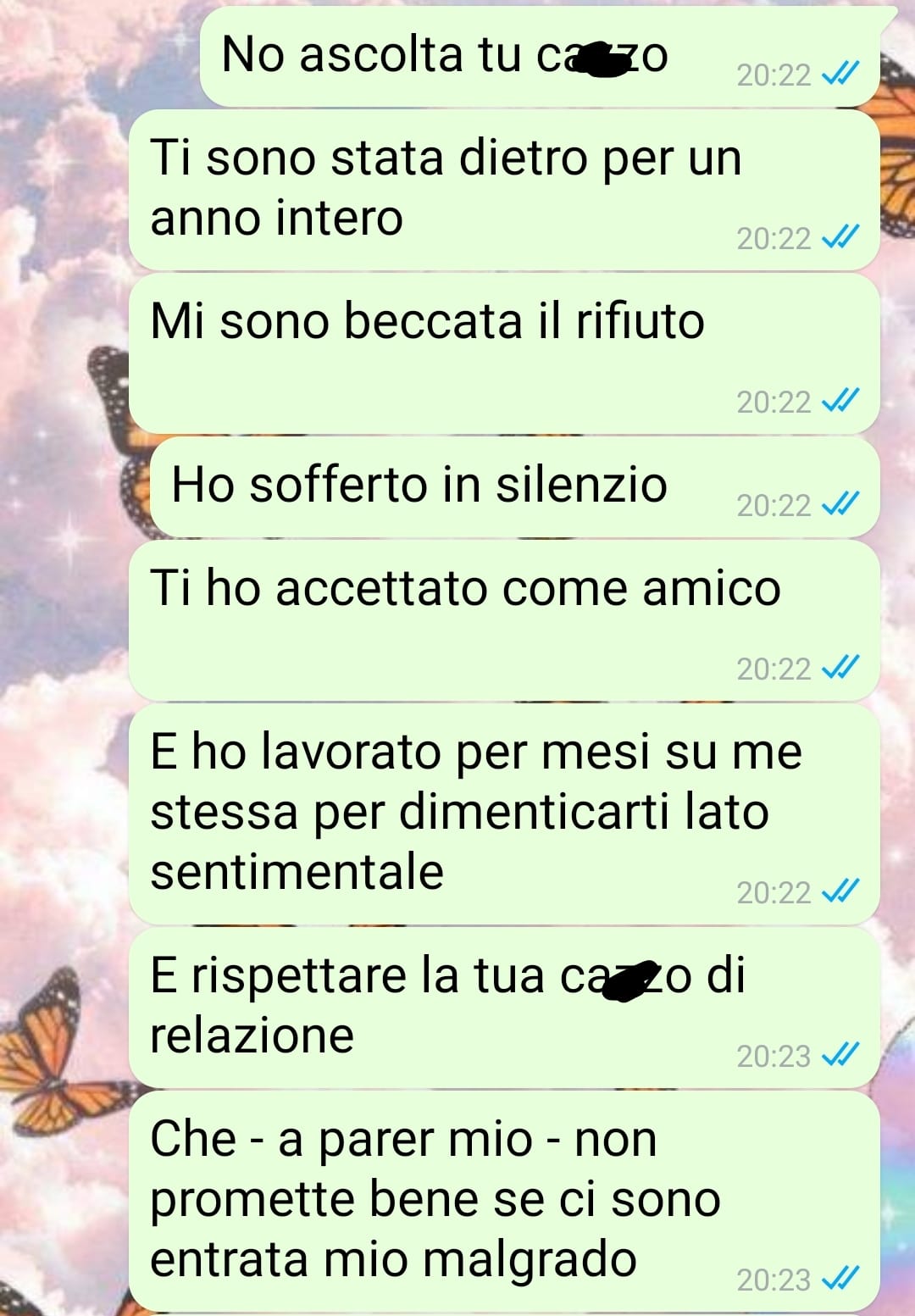Click the 20:23 timestamp on 'relazione' message
915x1316 pixels.
click(x=774, y=1056)
